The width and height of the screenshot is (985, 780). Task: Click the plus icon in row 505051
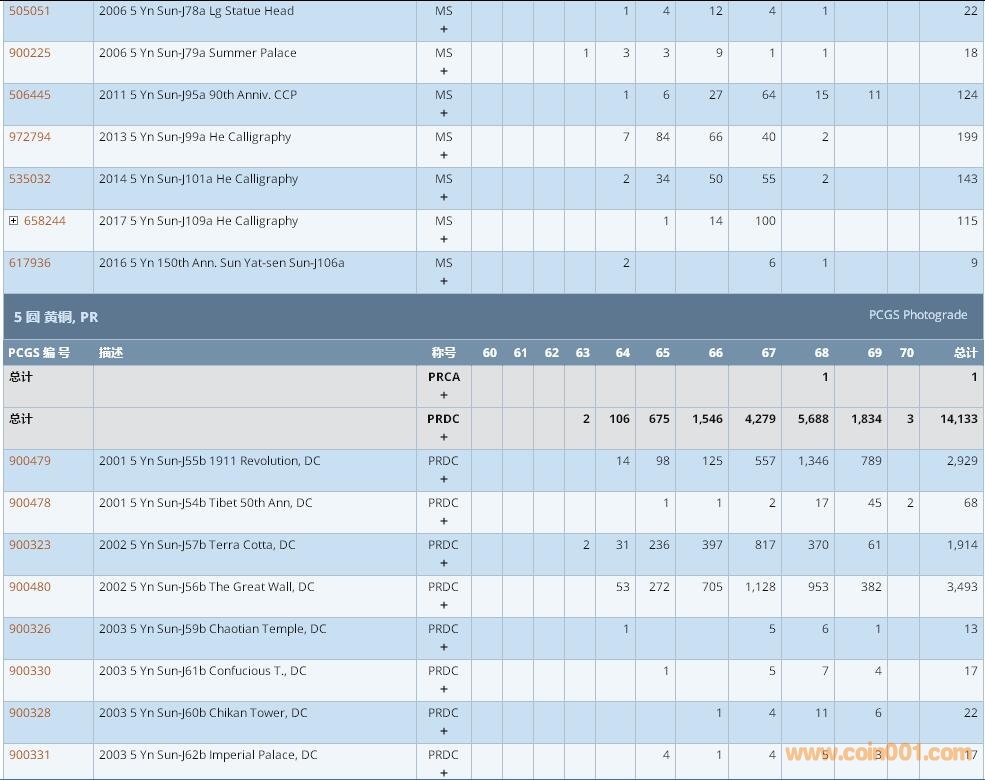click(444, 30)
